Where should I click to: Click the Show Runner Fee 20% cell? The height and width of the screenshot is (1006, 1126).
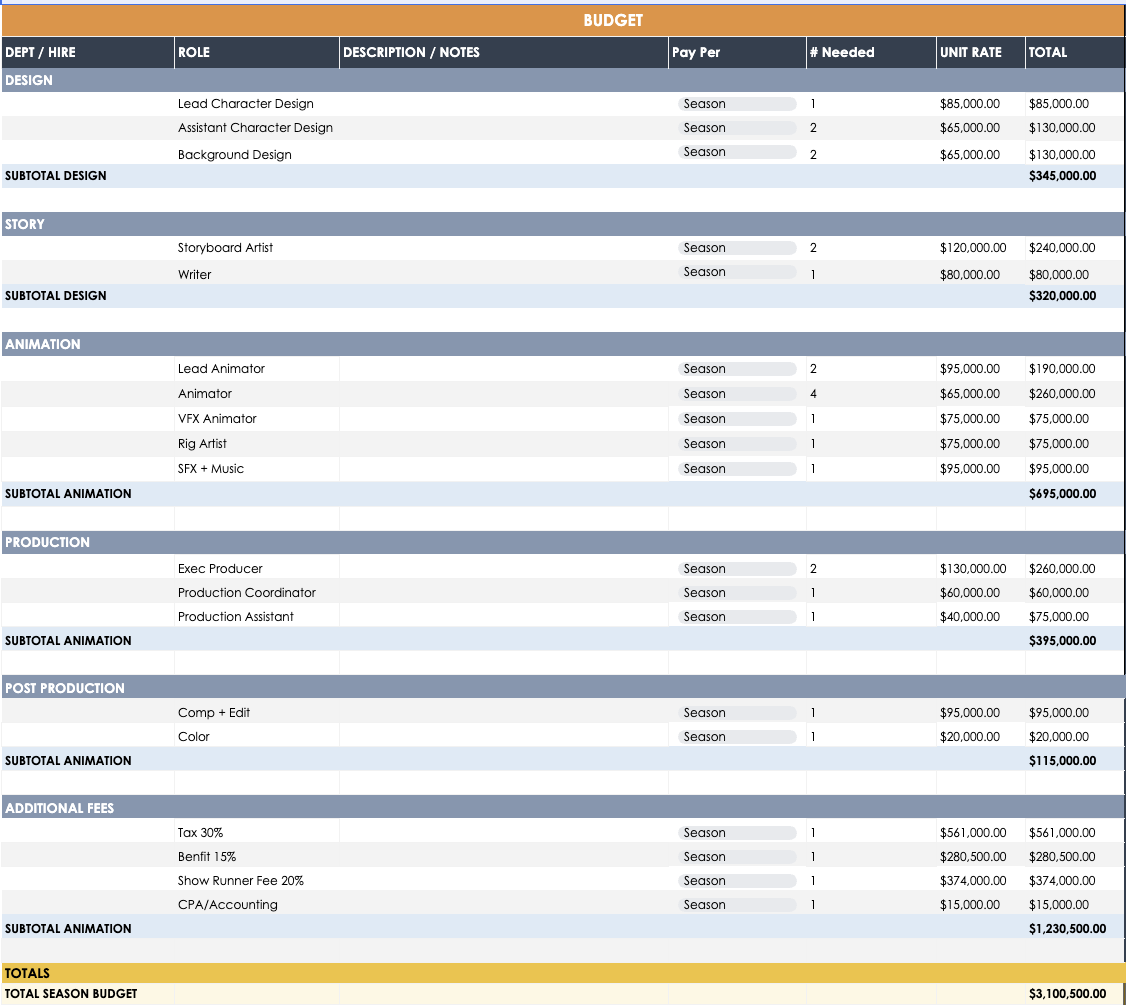click(x=256, y=880)
